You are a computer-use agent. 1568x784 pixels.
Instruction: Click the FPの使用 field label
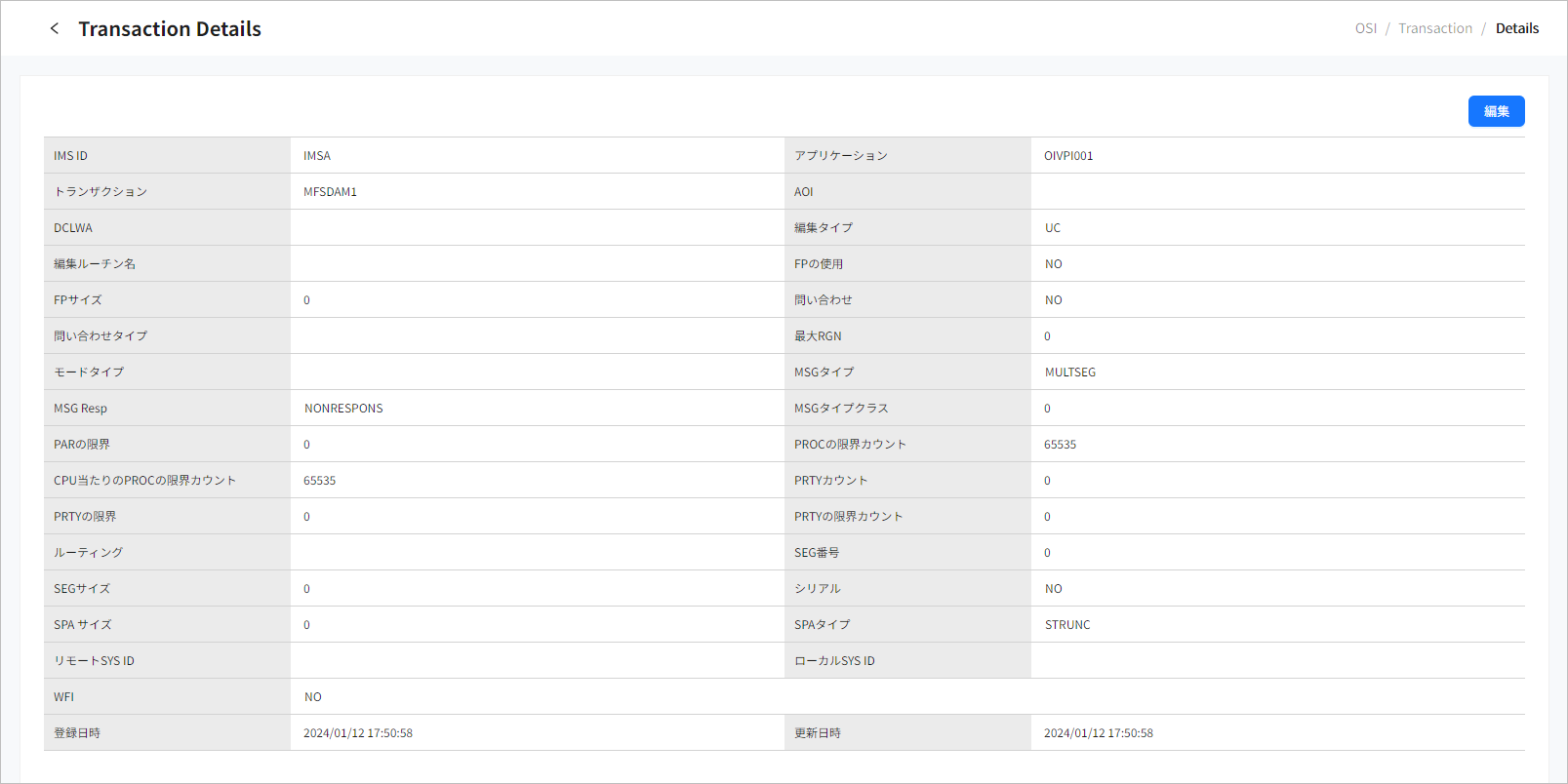(x=818, y=264)
